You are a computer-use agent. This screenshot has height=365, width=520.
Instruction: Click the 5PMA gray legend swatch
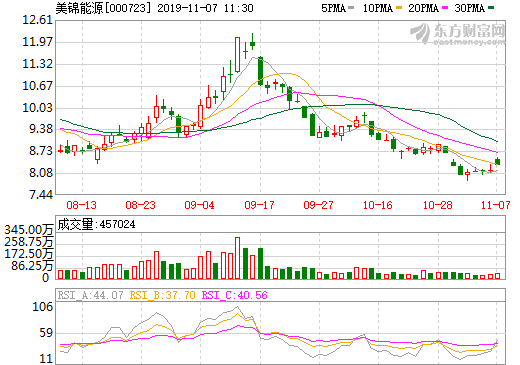(x=351, y=8)
